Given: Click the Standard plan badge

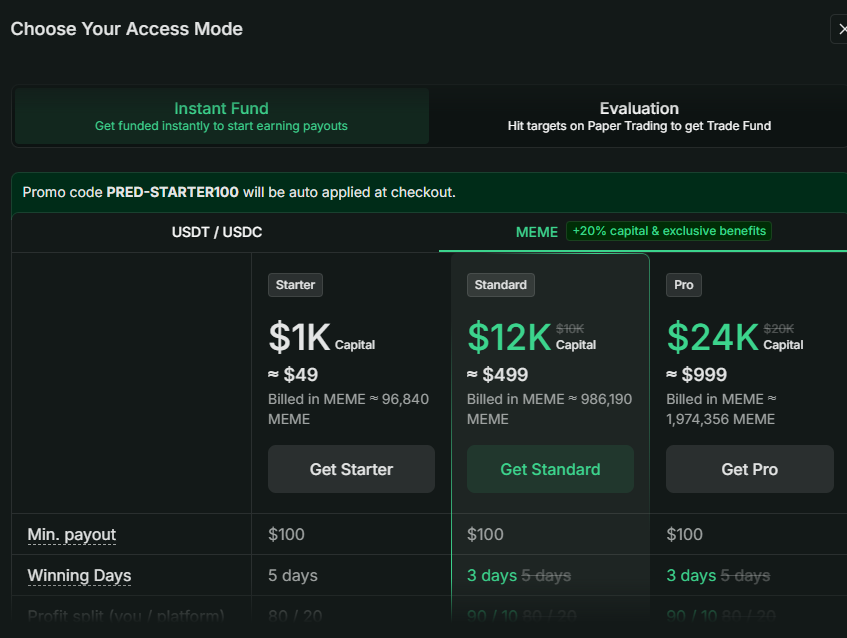Looking at the screenshot, I should pos(500,285).
